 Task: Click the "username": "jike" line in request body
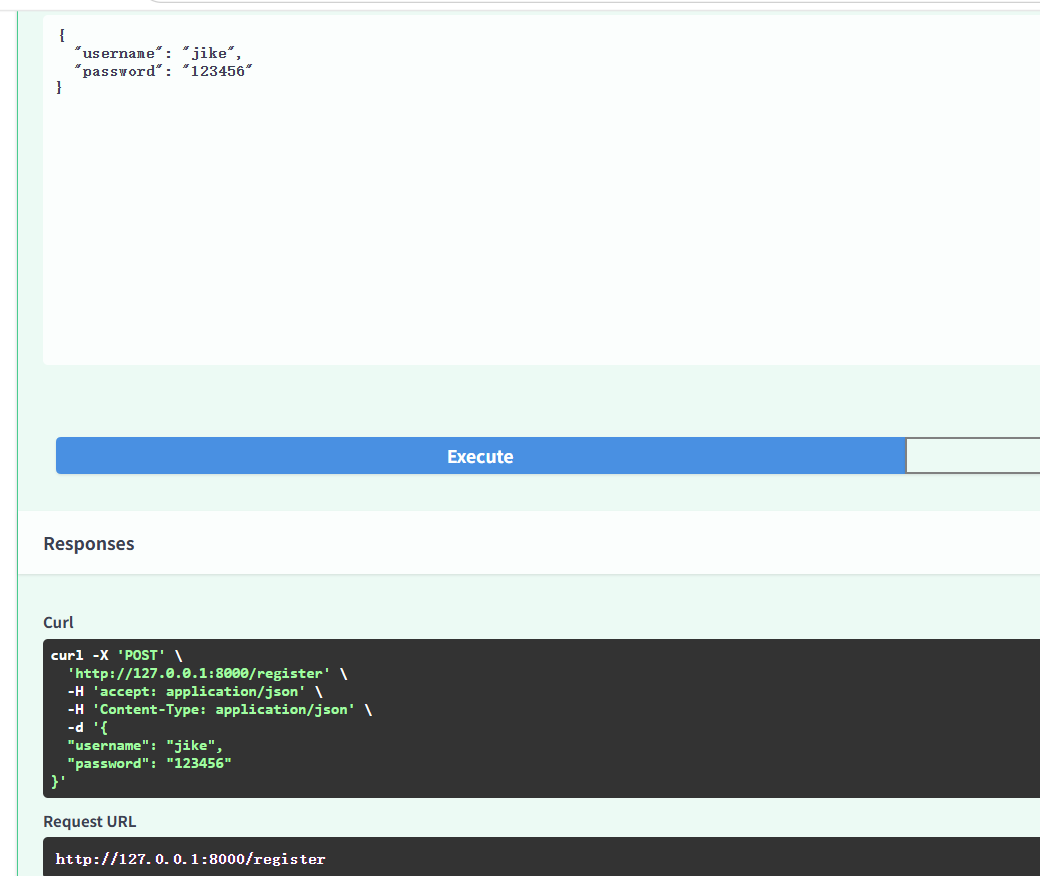pyautogui.click(x=158, y=53)
